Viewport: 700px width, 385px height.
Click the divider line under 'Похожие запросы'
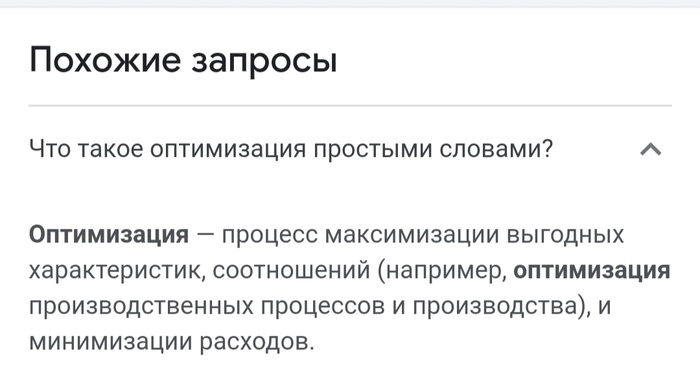click(x=350, y=106)
